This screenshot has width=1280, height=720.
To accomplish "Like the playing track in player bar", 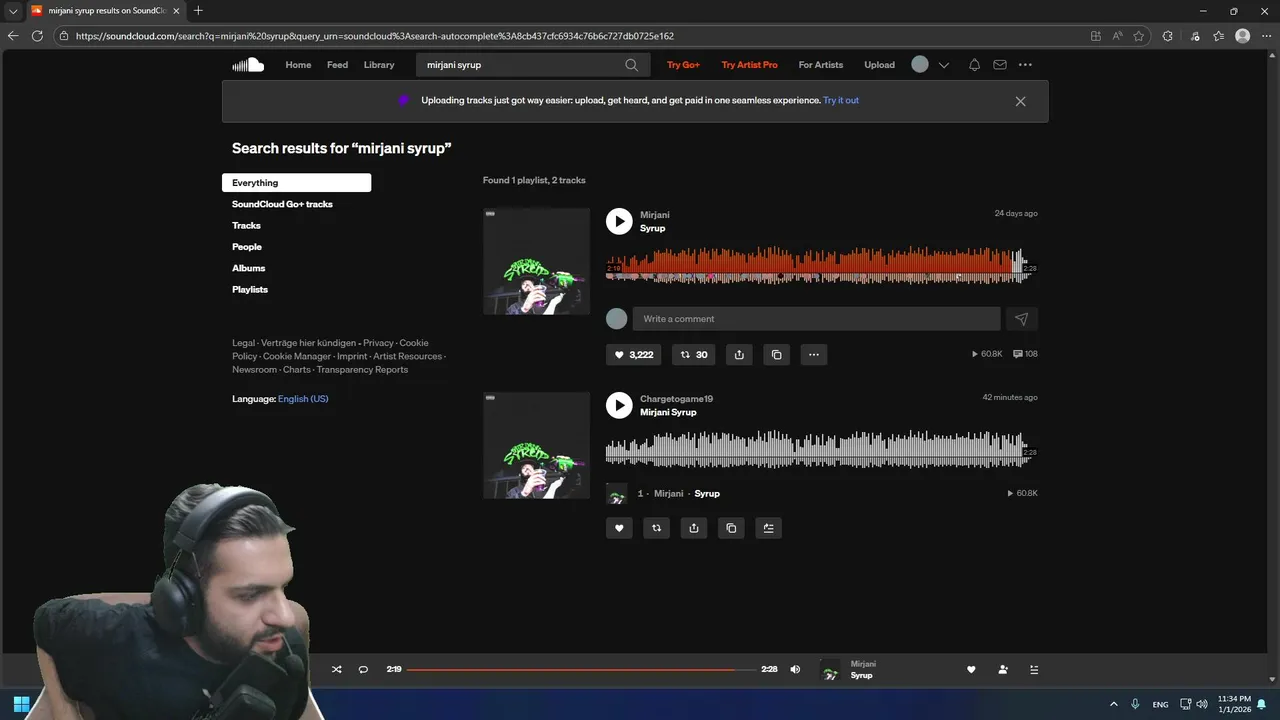I will tap(970, 670).
